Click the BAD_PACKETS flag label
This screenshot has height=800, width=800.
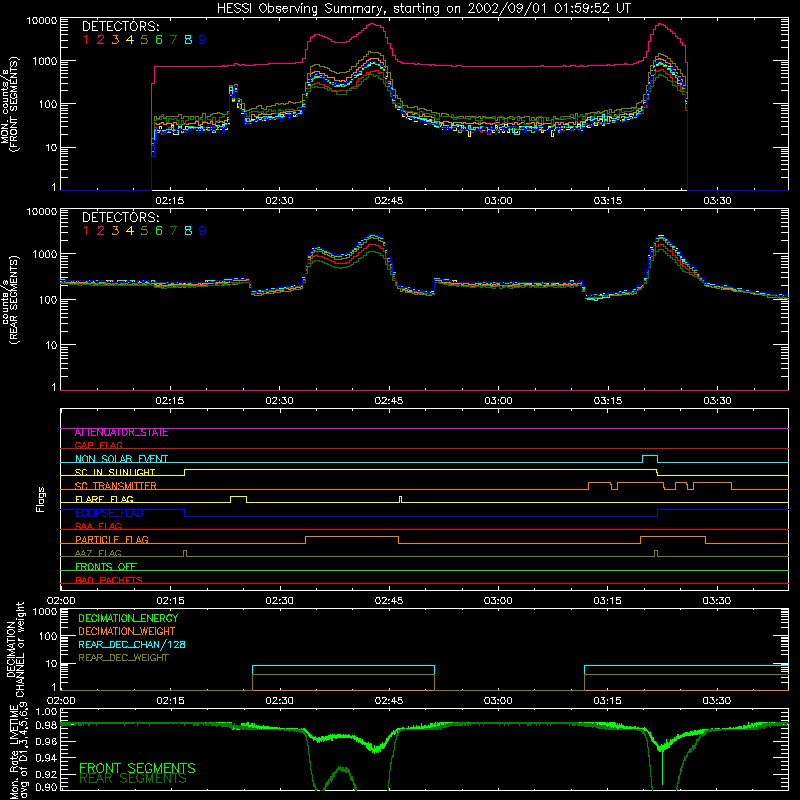point(109,580)
